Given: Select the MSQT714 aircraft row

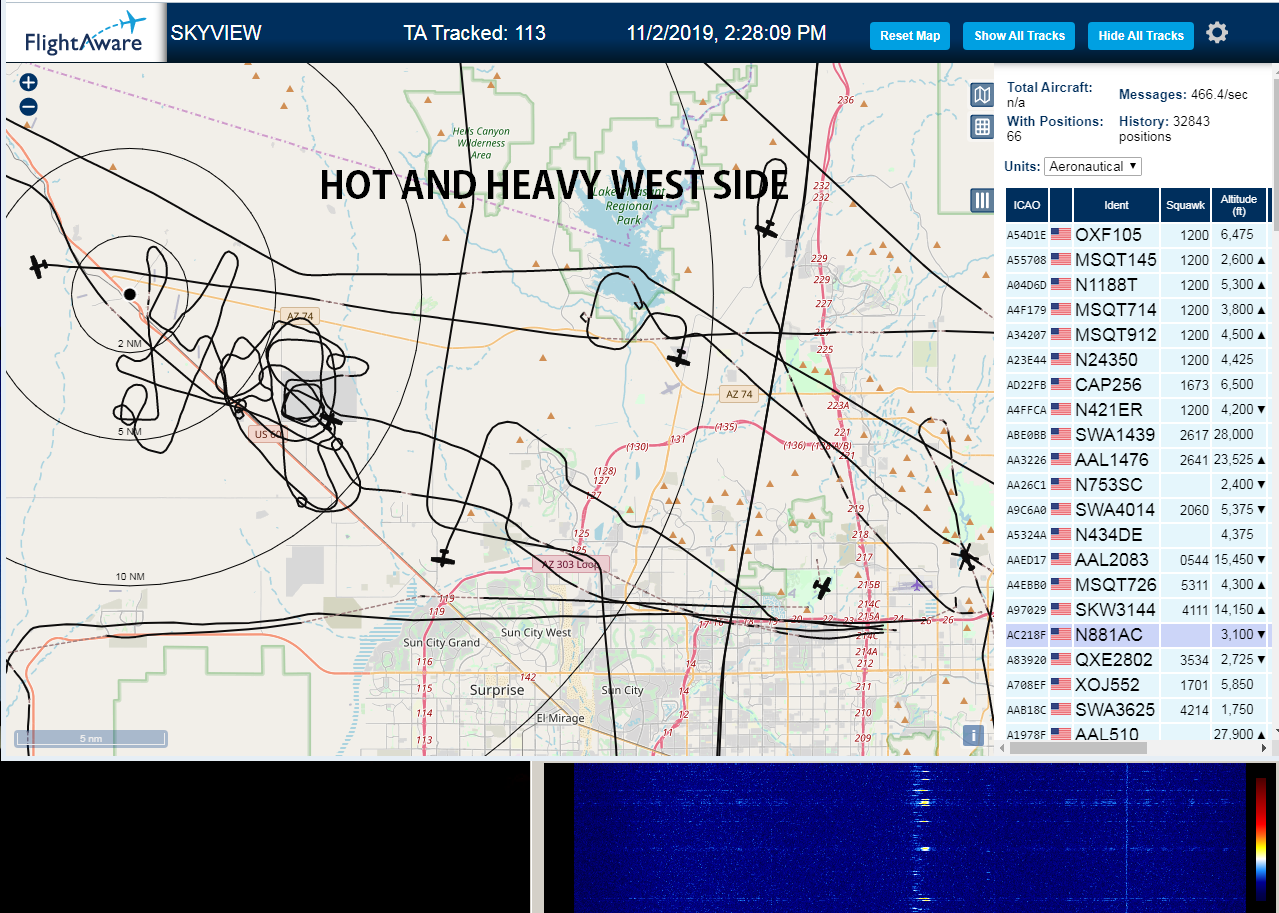Looking at the screenshot, I should 1137,310.
